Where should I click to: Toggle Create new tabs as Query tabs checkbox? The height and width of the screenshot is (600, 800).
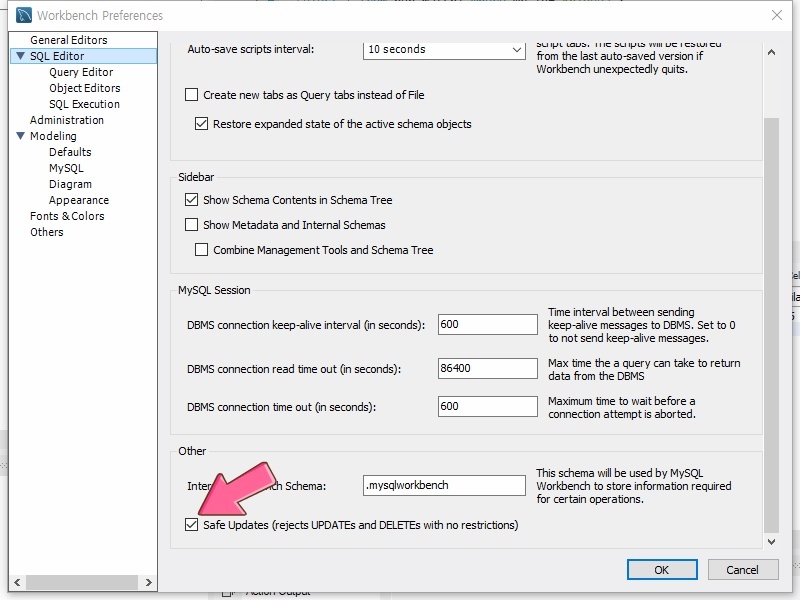(191, 95)
